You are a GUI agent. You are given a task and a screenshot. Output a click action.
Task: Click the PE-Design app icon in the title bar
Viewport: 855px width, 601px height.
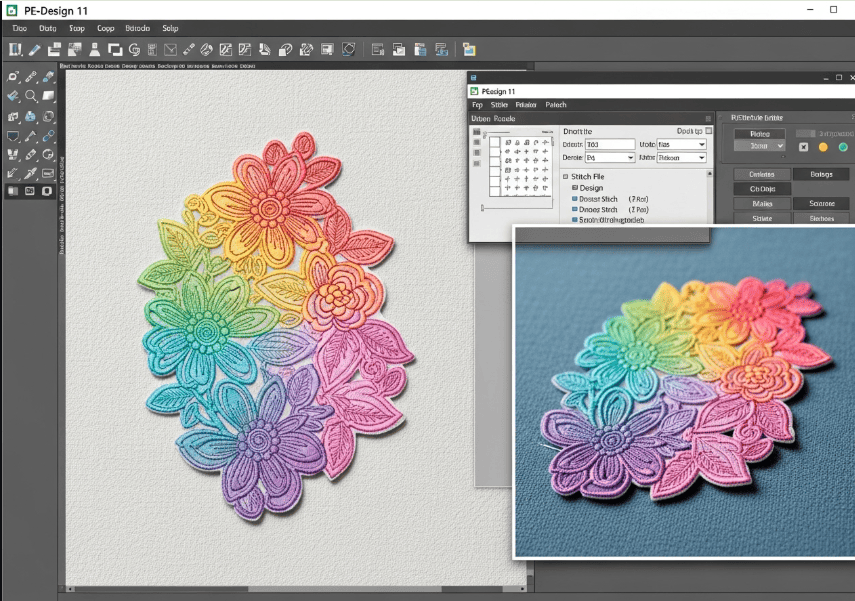pos(11,10)
